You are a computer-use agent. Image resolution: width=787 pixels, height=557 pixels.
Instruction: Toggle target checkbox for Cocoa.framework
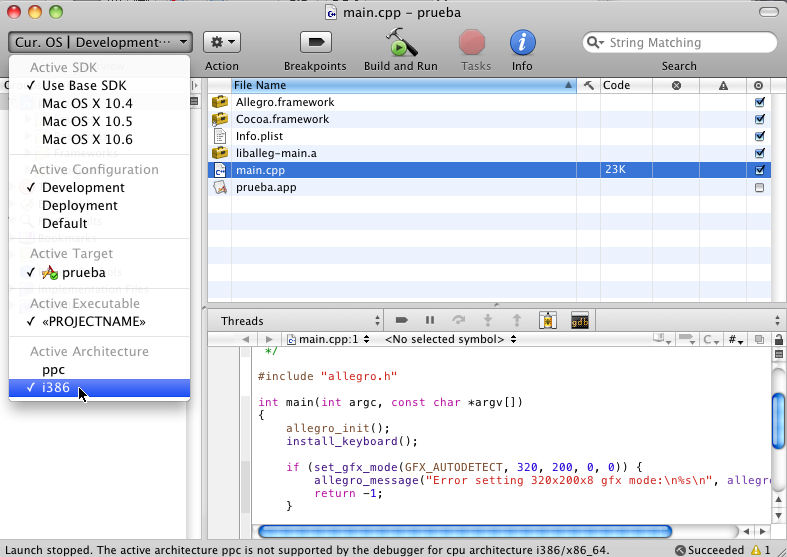point(759,119)
